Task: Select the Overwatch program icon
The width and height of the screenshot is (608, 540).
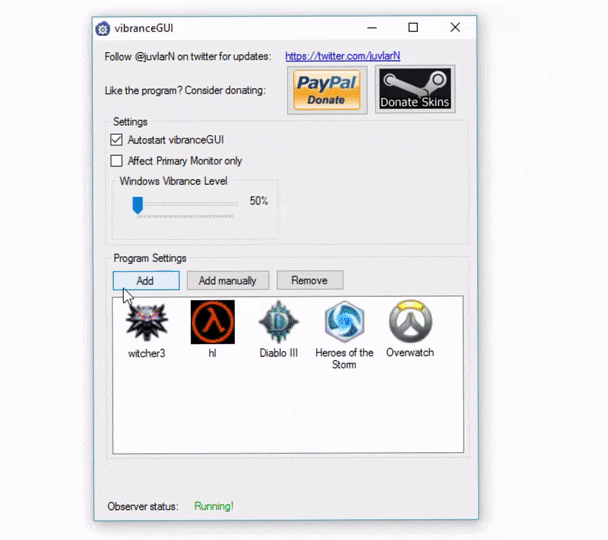Action: pyautogui.click(x=411, y=321)
